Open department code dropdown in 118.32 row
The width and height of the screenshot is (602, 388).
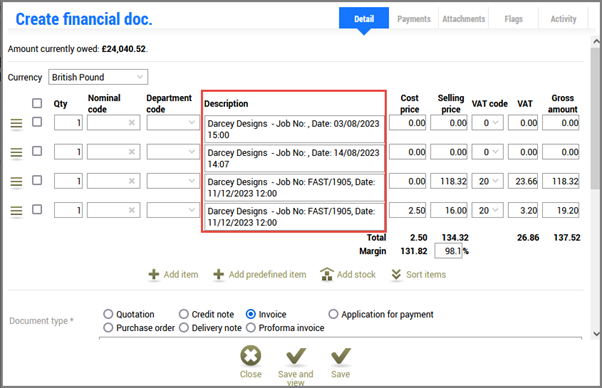click(173, 181)
